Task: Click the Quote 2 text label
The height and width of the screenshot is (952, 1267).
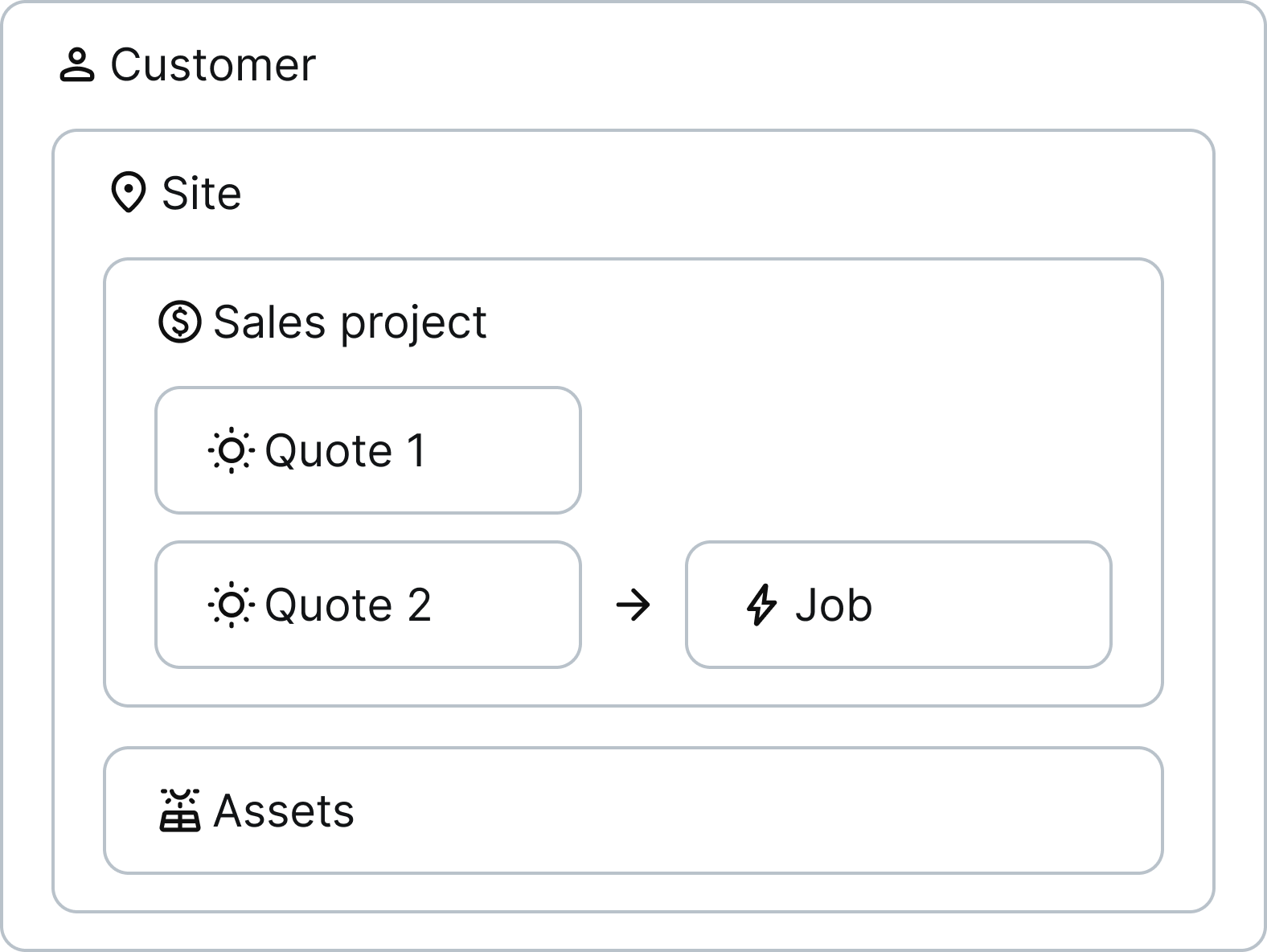Action: click(x=348, y=605)
